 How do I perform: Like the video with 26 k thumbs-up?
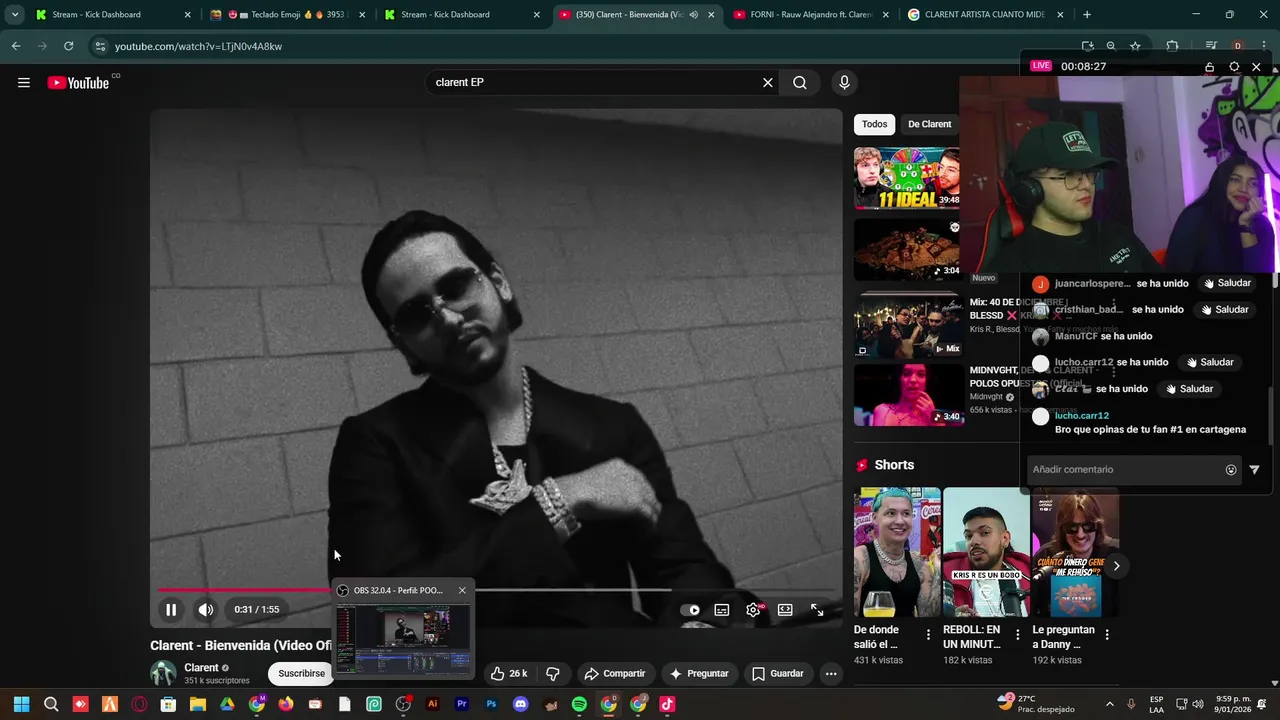pyautogui.click(x=508, y=673)
